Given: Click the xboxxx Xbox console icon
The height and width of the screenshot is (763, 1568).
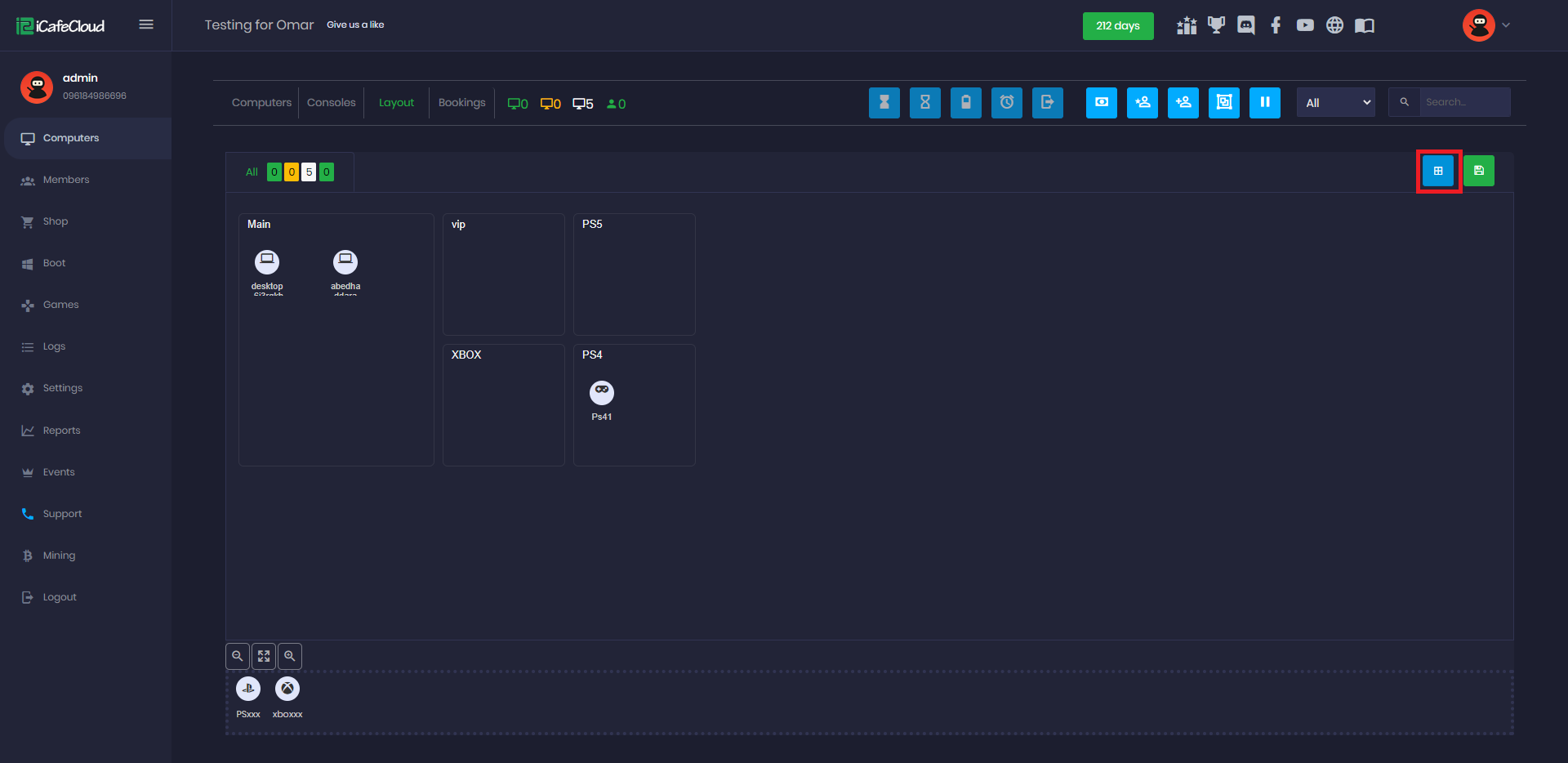Looking at the screenshot, I should click(287, 689).
